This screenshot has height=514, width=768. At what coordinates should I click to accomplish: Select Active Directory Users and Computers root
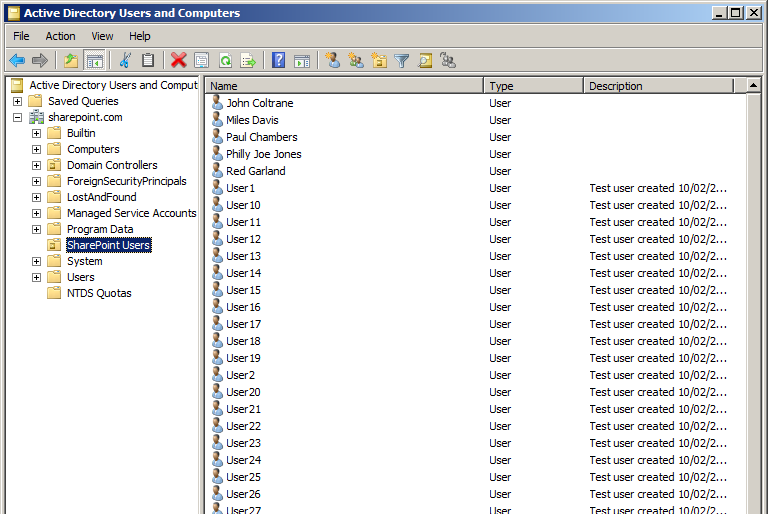pyautogui.click(x=113, y=85)
